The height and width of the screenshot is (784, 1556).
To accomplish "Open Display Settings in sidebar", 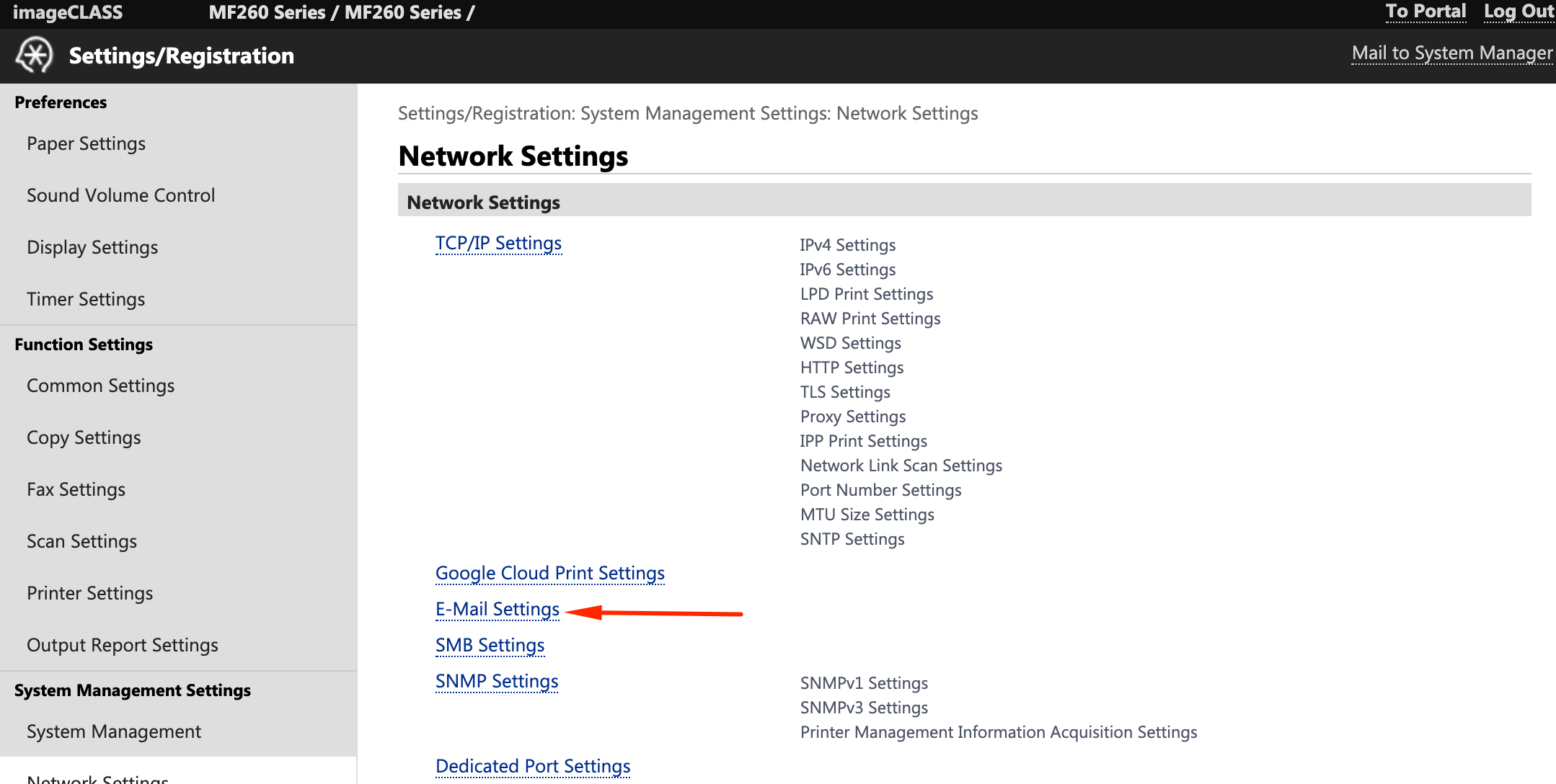I will click(x=92, y=247).
